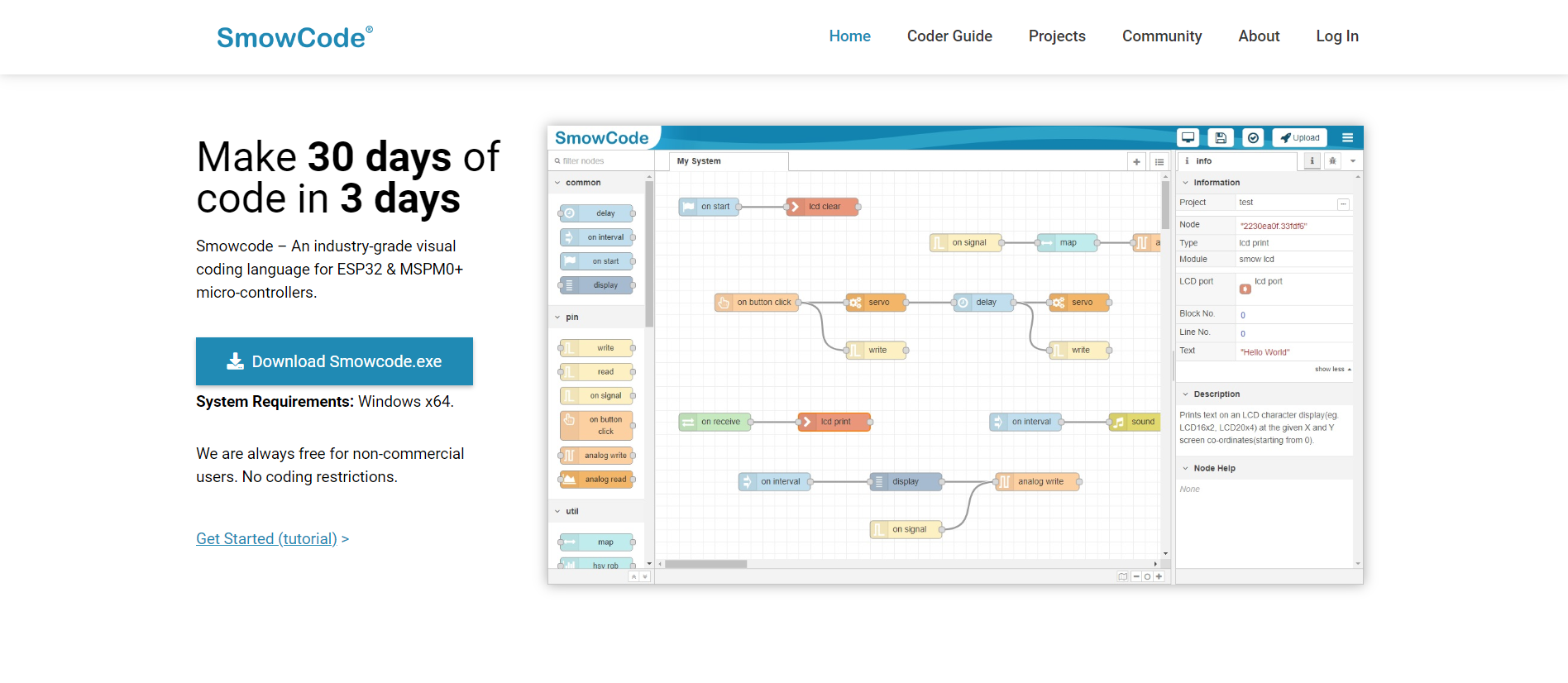Select the on receive node on the canvas
The height and width of the screenshot is (683, 1568).
(x=715, y=422)
